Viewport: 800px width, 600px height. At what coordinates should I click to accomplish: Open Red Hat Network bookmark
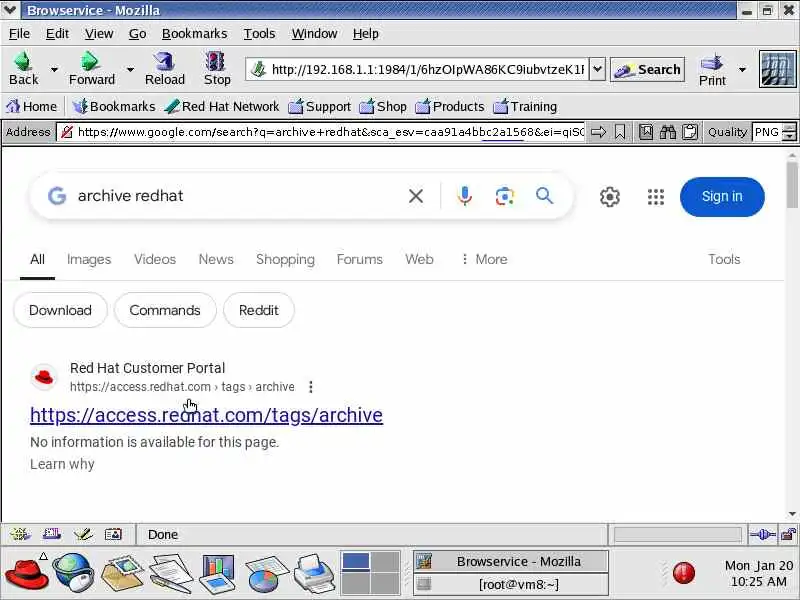tap(222, 106)
